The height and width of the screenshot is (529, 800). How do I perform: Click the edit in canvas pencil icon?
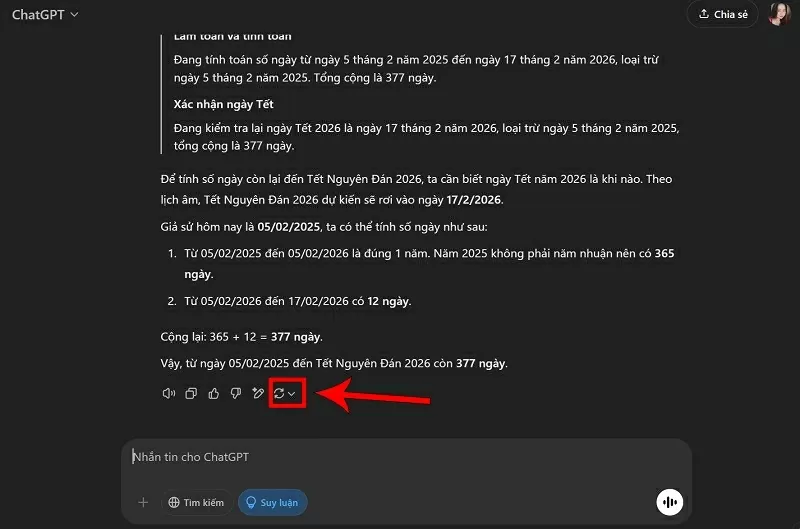tap(258, 394)
